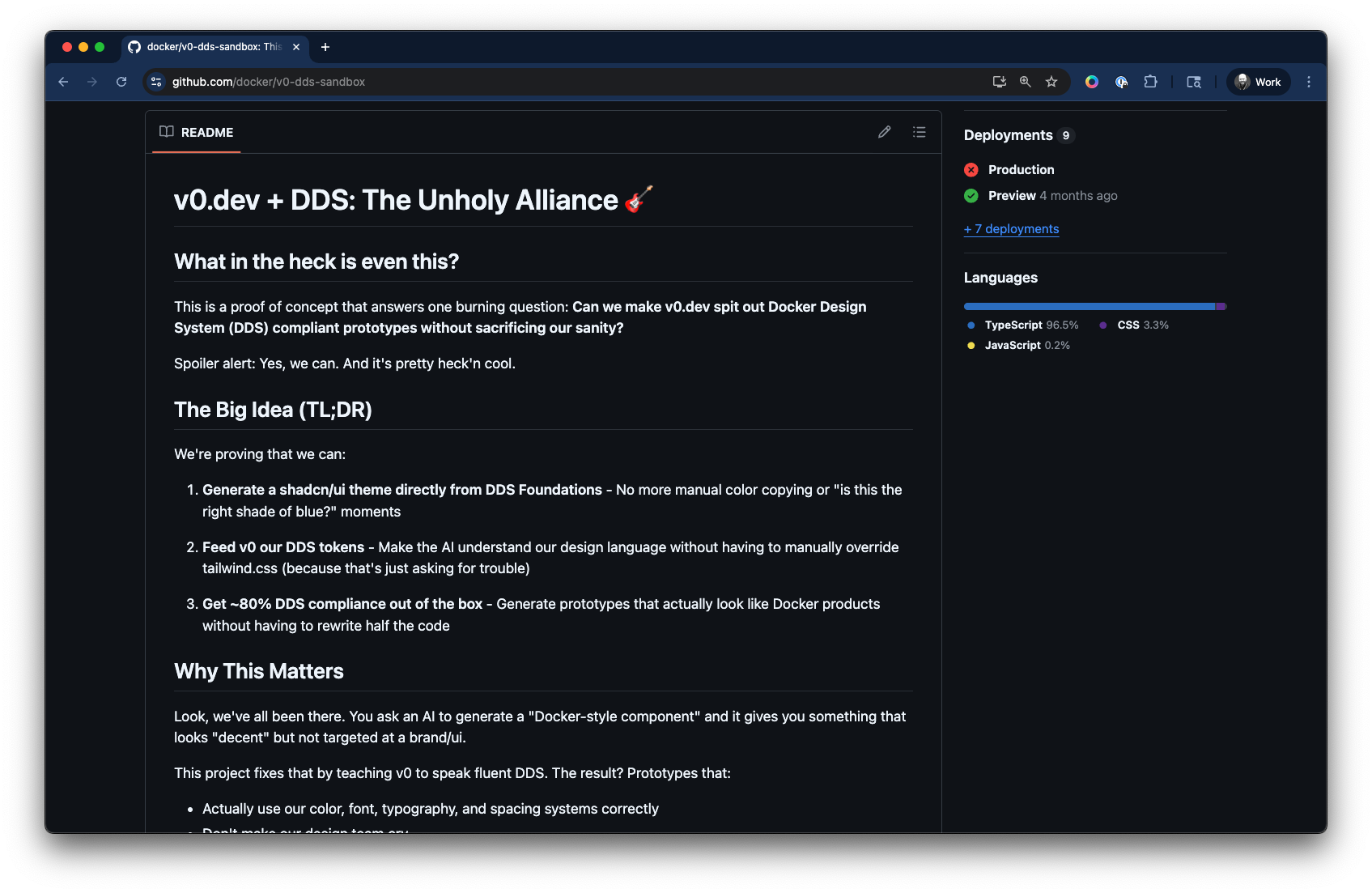Open the Work profile menu
1372x893 pixels.
[1257, 82]
